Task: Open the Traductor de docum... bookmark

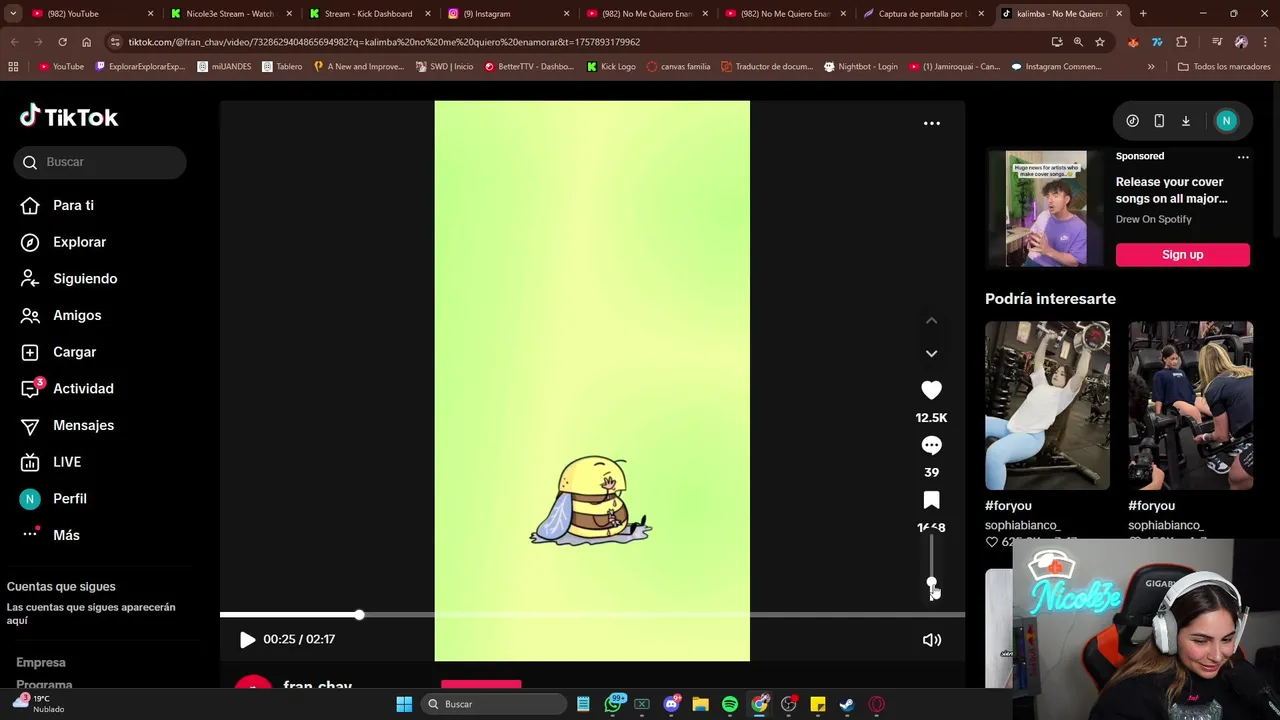Action: [x=766, y=67]
